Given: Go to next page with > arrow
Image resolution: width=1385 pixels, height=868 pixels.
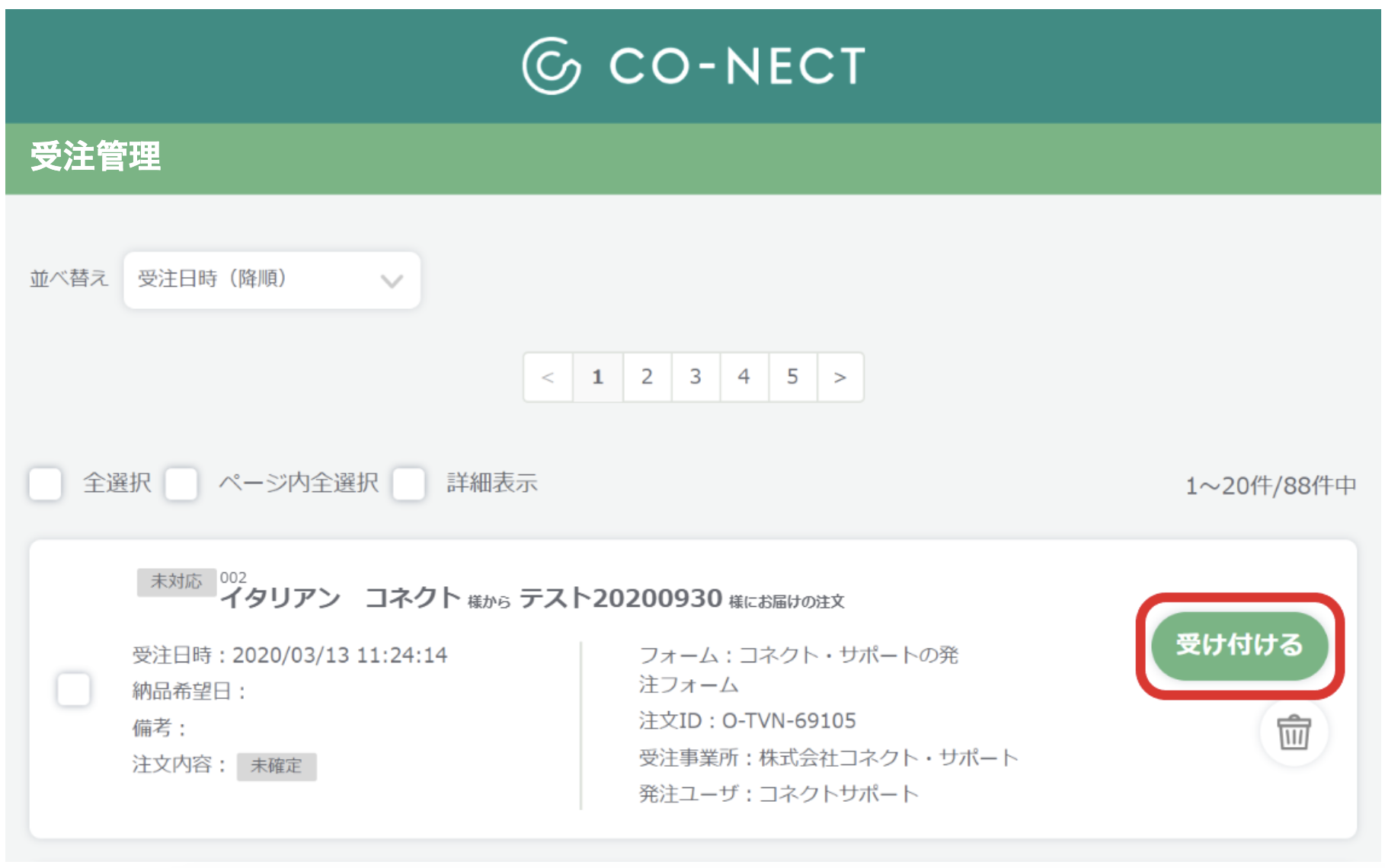Looking at the screenshot, I should (840, 377).
